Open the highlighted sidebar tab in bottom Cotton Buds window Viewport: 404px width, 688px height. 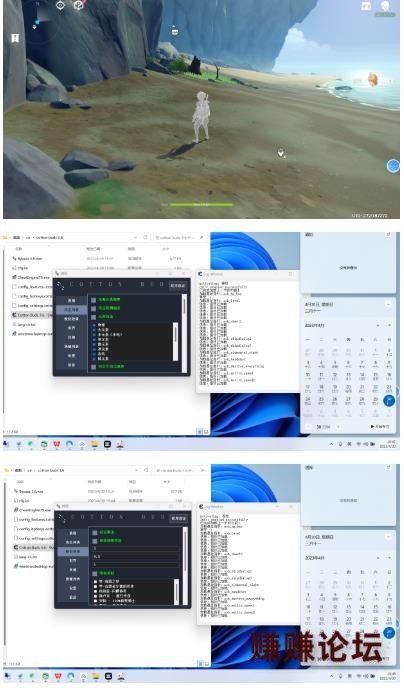point(72,551)
